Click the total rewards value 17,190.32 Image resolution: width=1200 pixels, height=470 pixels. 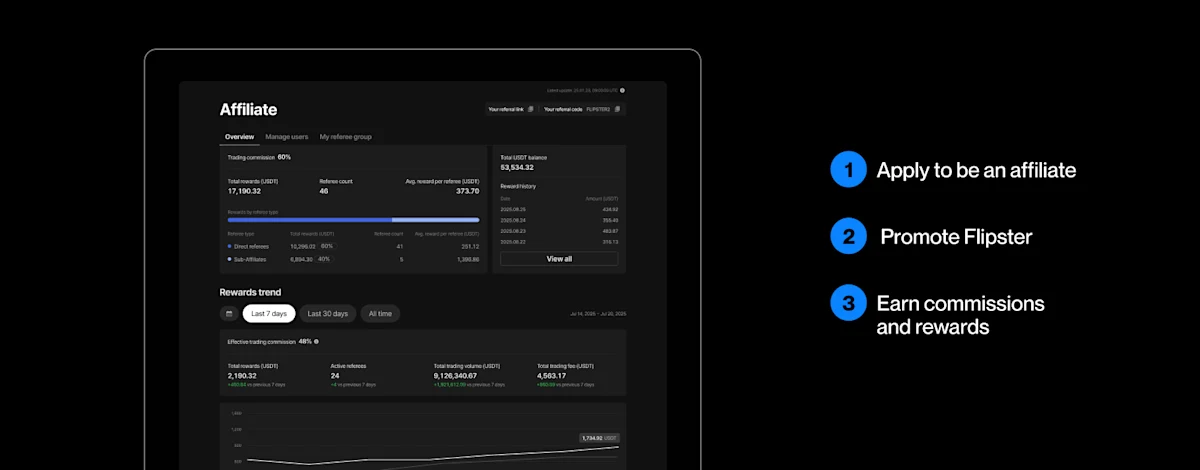point(244,191)
